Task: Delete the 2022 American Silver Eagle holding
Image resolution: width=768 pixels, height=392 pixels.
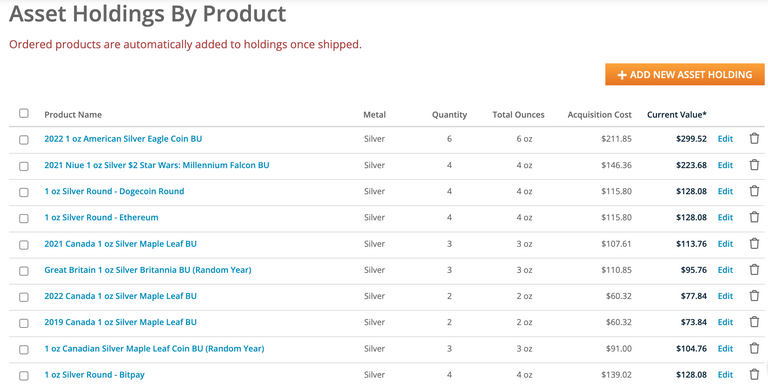Action: coord(754,139)
